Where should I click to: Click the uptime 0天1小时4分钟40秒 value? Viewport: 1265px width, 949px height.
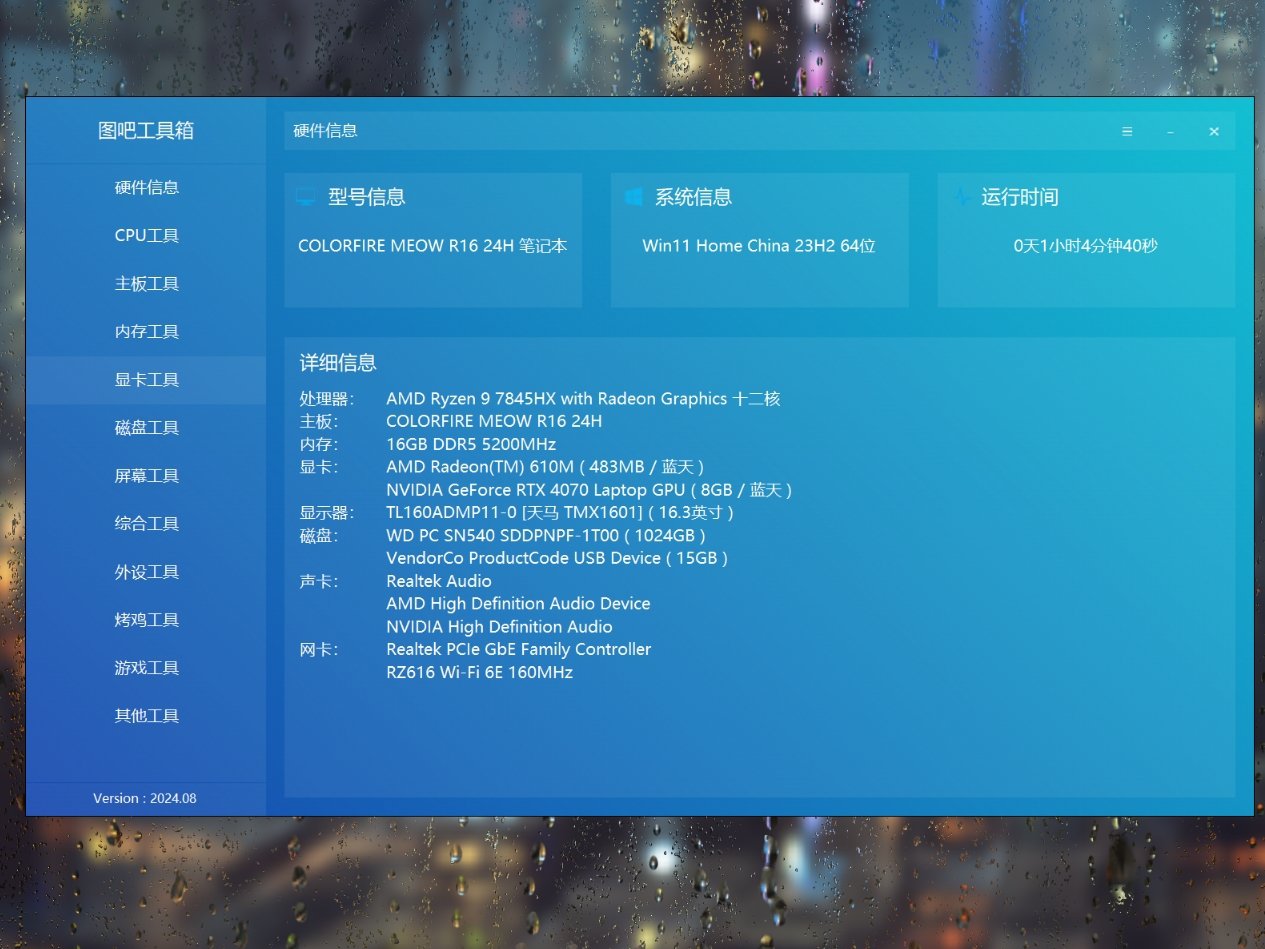pos(1086,245)
